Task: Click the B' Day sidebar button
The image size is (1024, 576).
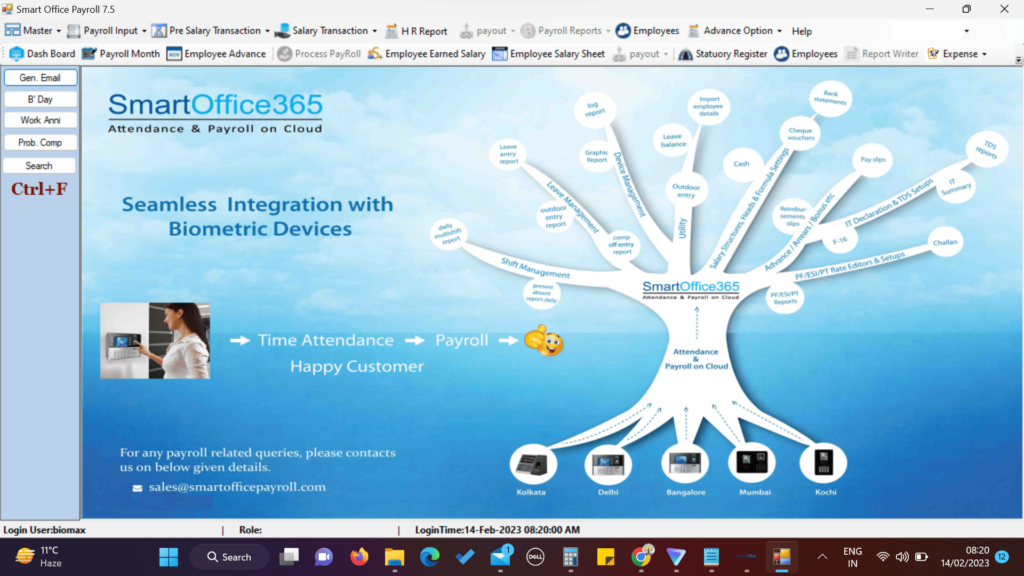Action: click(40, 99)
